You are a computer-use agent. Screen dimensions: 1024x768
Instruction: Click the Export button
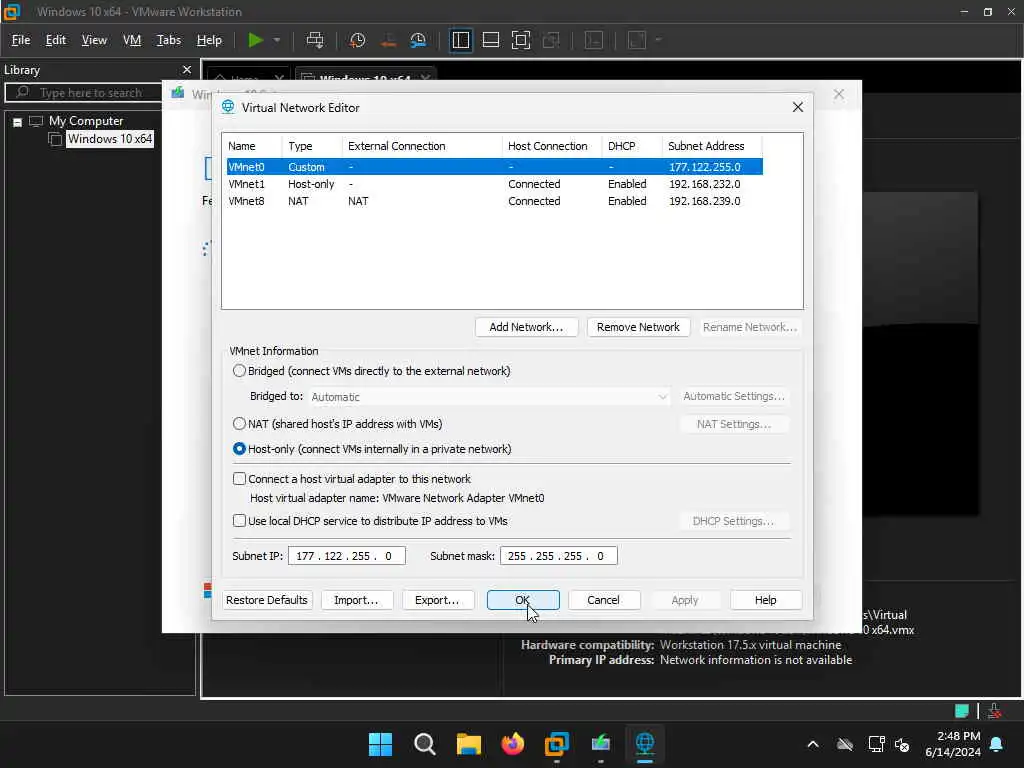click(438, 600)
